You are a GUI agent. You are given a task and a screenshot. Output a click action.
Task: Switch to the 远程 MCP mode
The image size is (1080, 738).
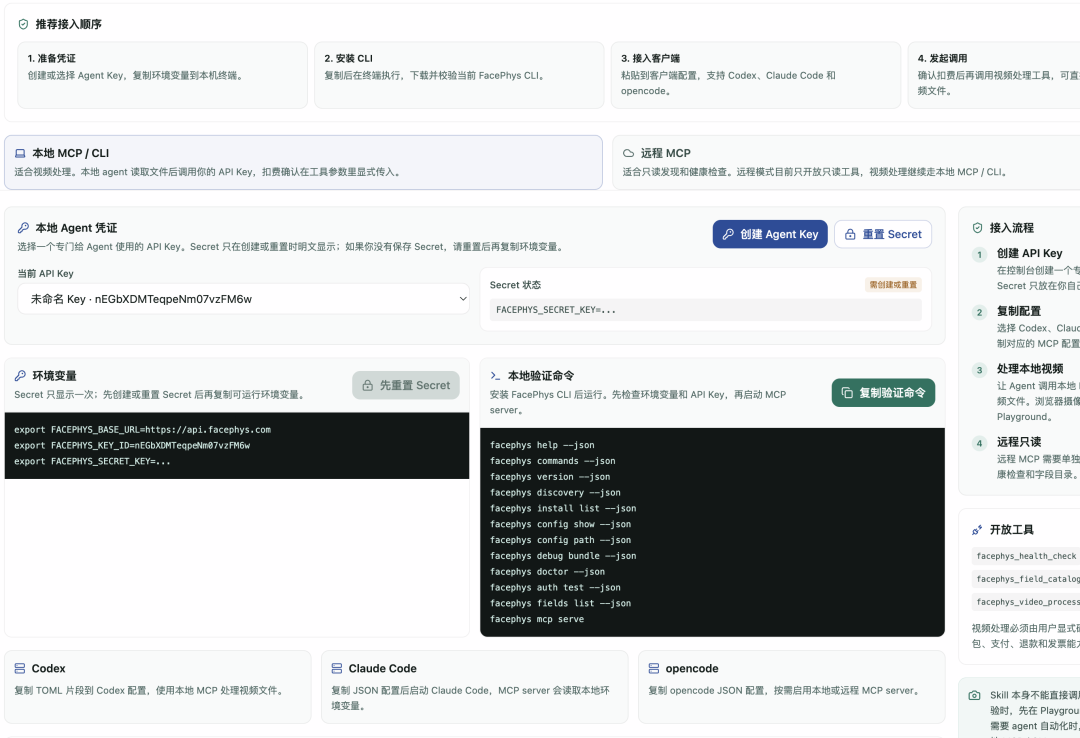pos(846,162)
